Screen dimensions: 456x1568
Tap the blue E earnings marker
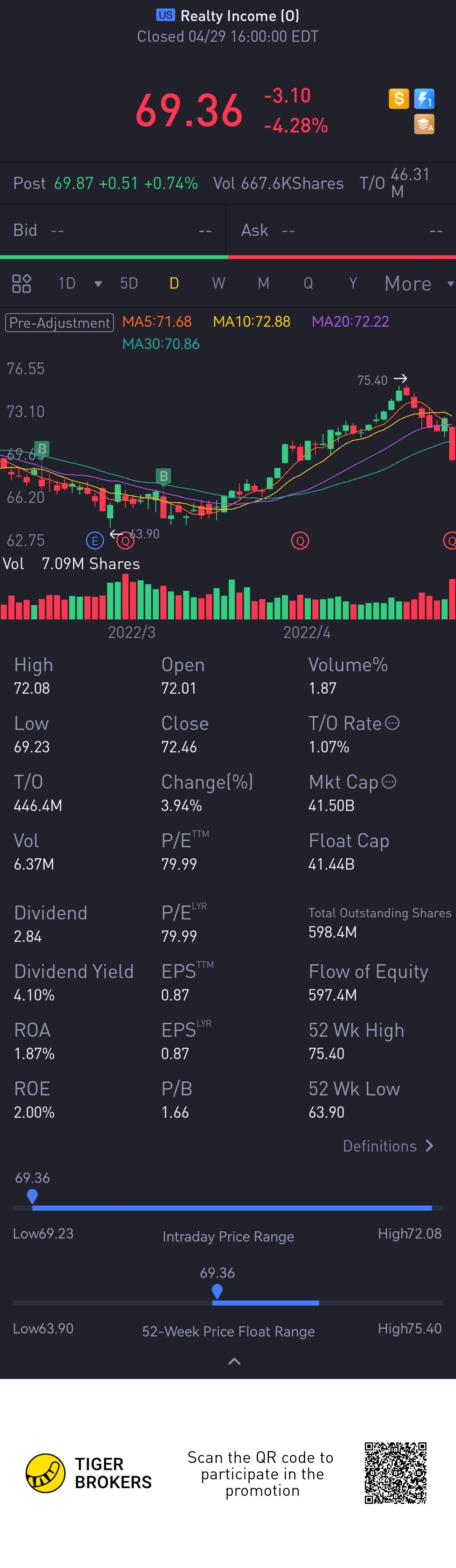coord(94,540)
